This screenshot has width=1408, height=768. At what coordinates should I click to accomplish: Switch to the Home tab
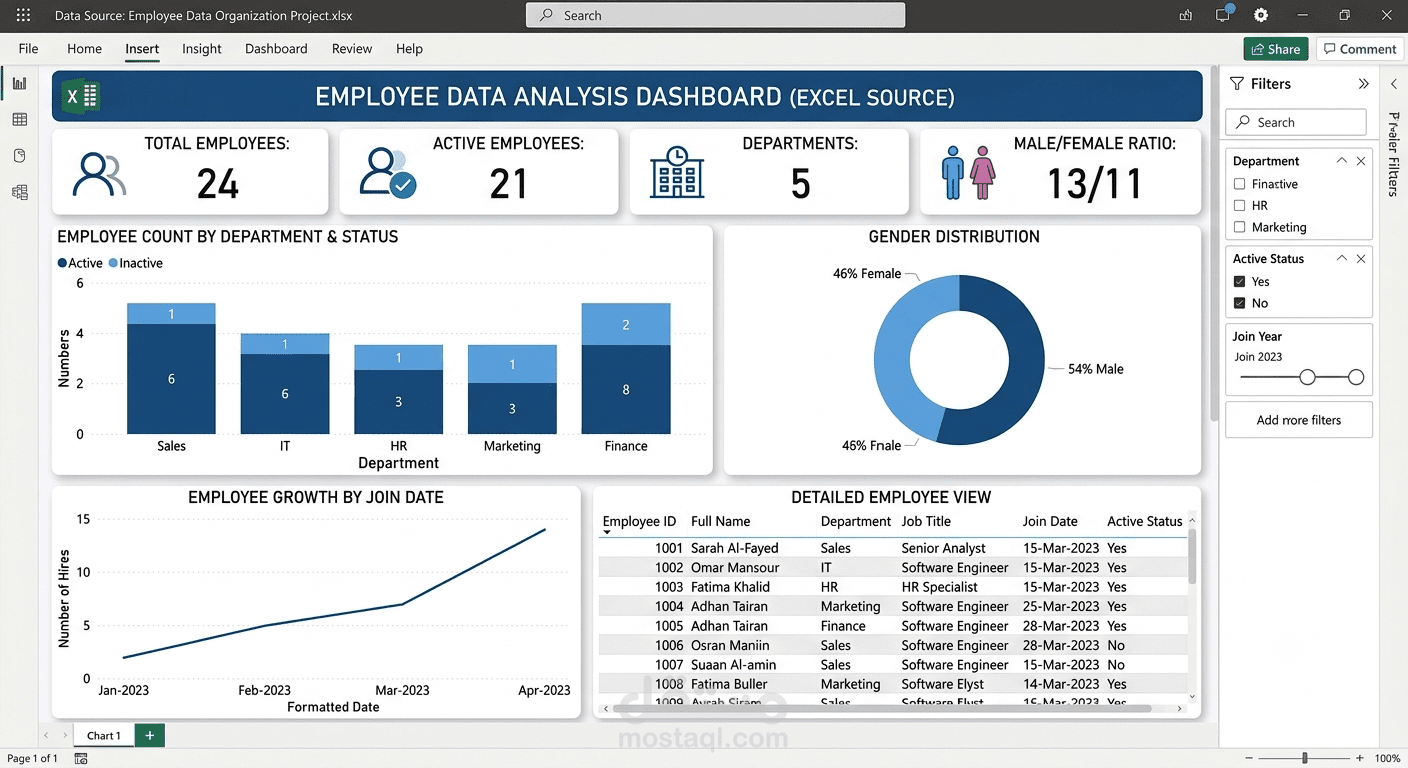point(84,49)
